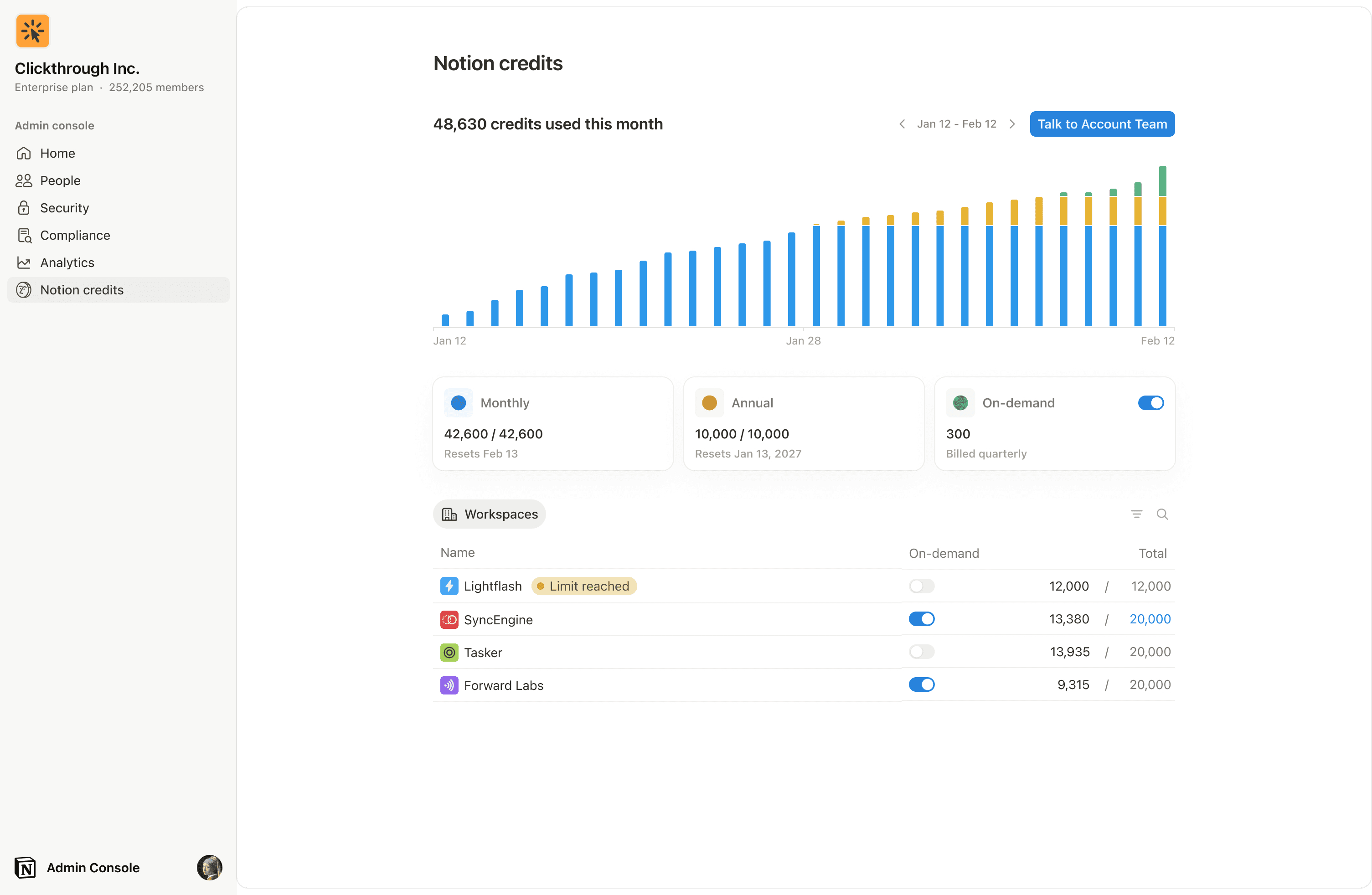Enable on-demand for Lightflash workspace
Image resolution: width=1372 pixels, height=895 pixels.
tap(922, 586)
